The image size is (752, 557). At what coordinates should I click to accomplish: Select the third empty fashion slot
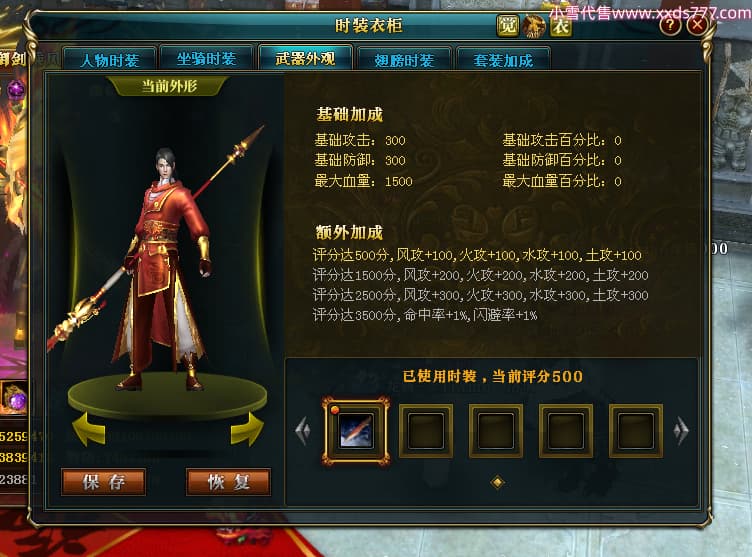496,431
